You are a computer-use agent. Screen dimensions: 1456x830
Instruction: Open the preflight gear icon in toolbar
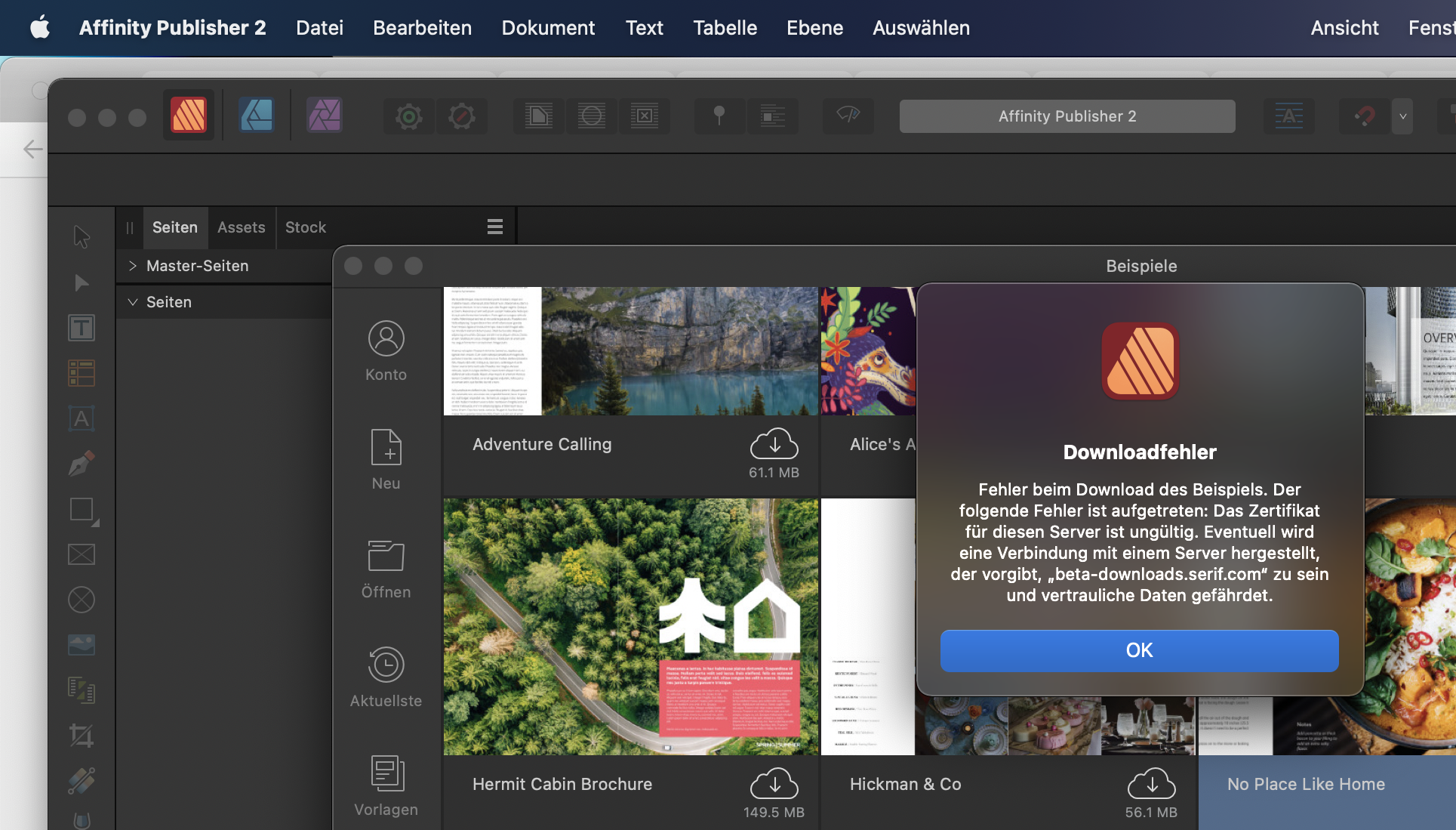click(x=408, y=116)
